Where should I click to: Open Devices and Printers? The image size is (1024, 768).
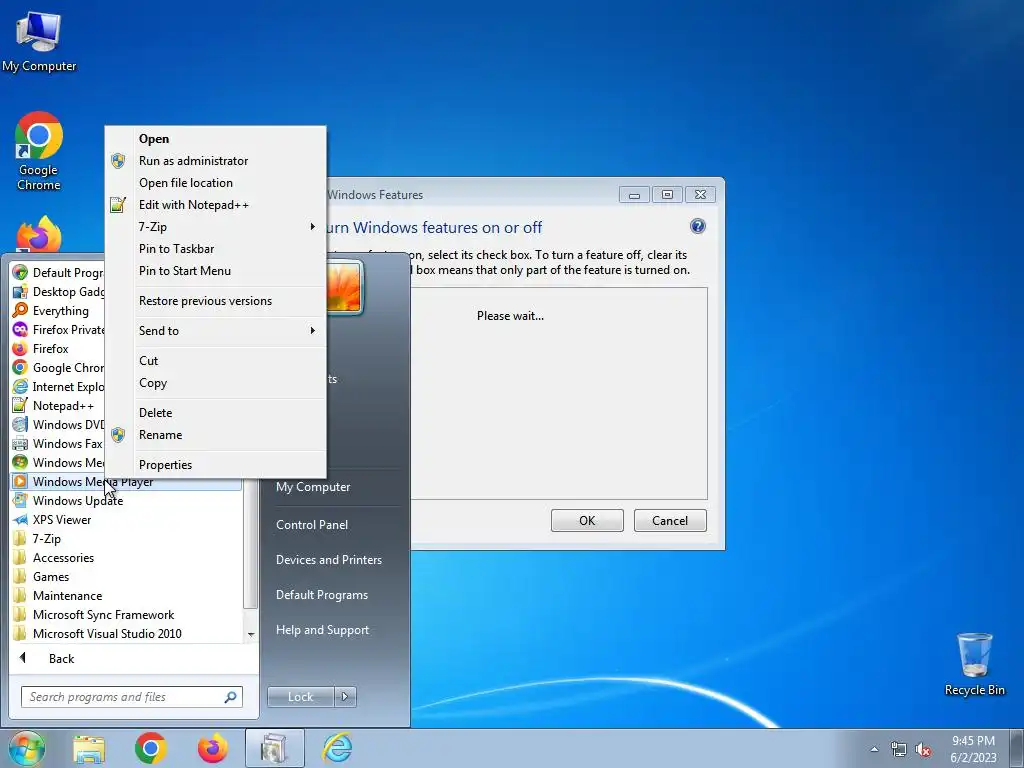click(328, 560)
